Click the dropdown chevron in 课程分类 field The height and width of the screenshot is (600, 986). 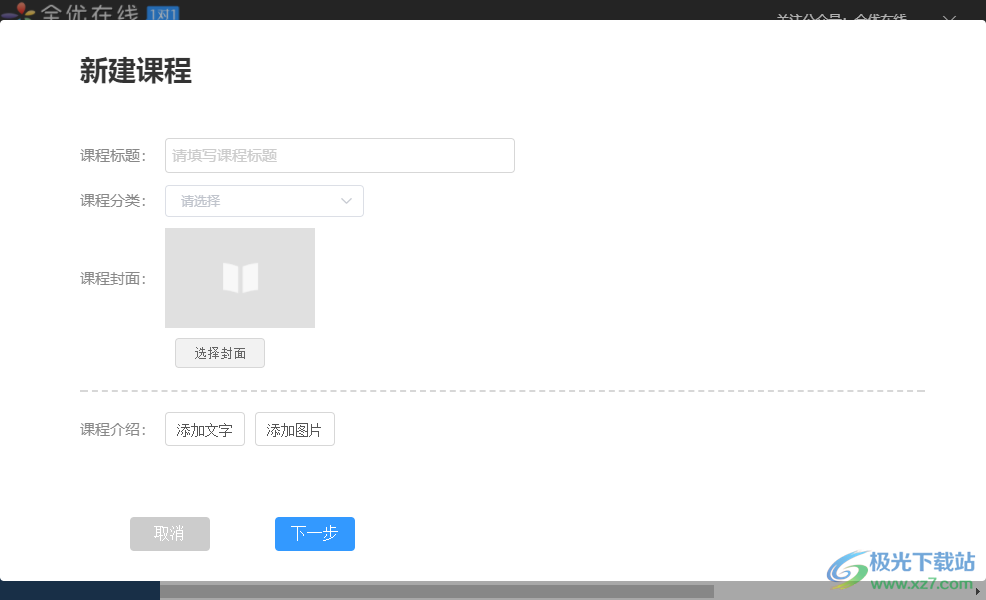[x=347, y=201]
